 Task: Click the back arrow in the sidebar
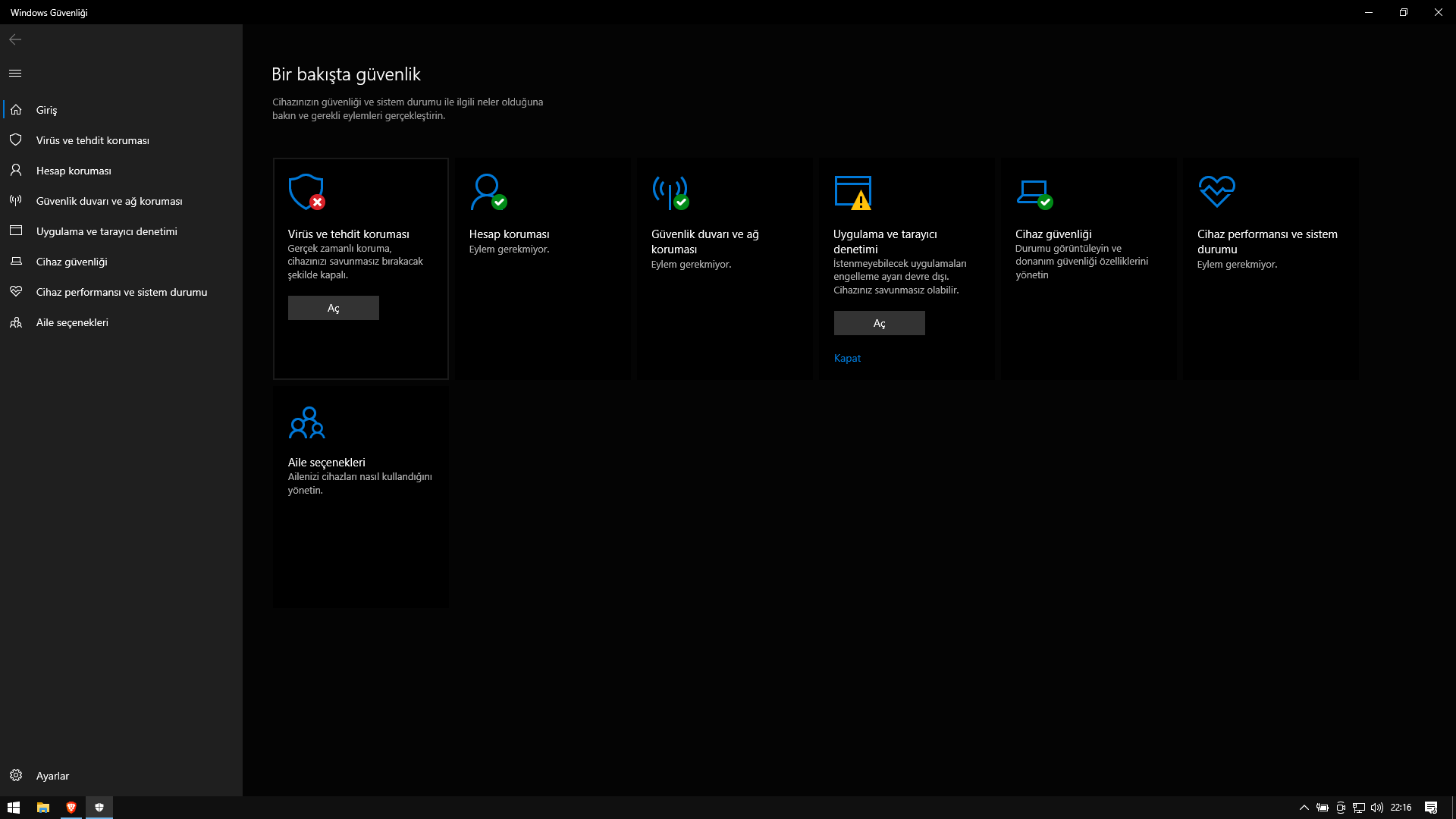15,39
